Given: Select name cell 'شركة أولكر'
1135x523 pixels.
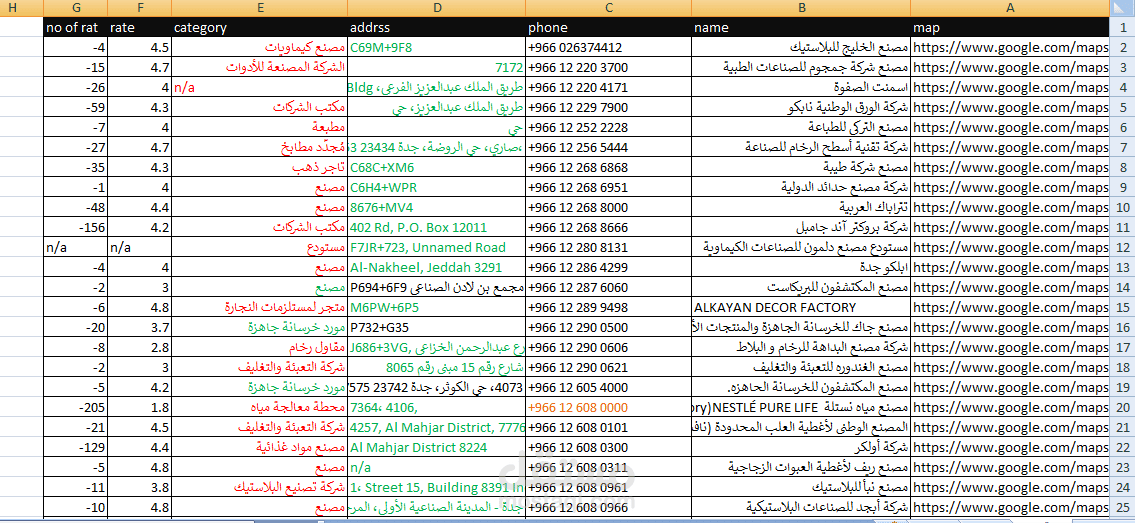Looking at the screenshot, I should tap(801, 446).
